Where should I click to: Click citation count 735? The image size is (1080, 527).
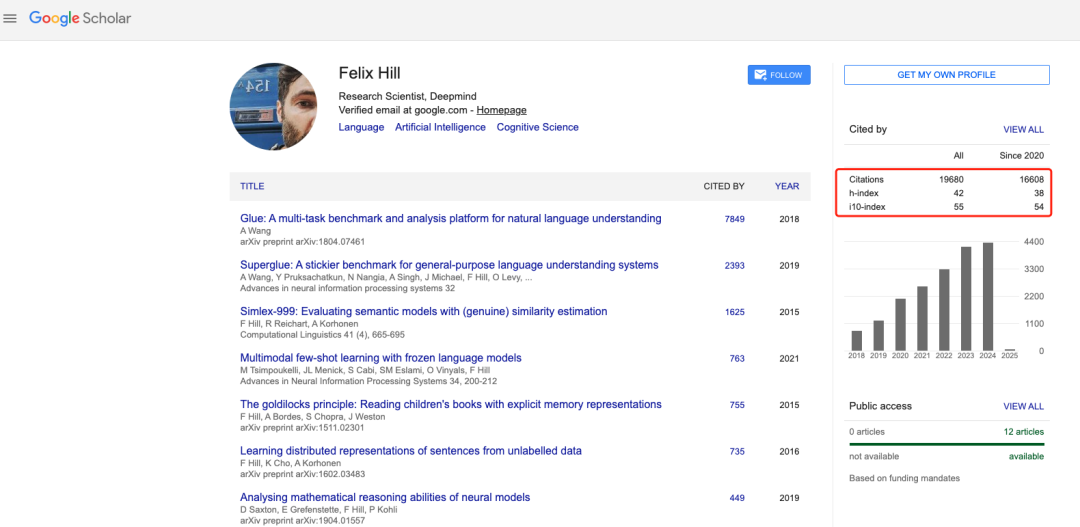tap(737, 451)
